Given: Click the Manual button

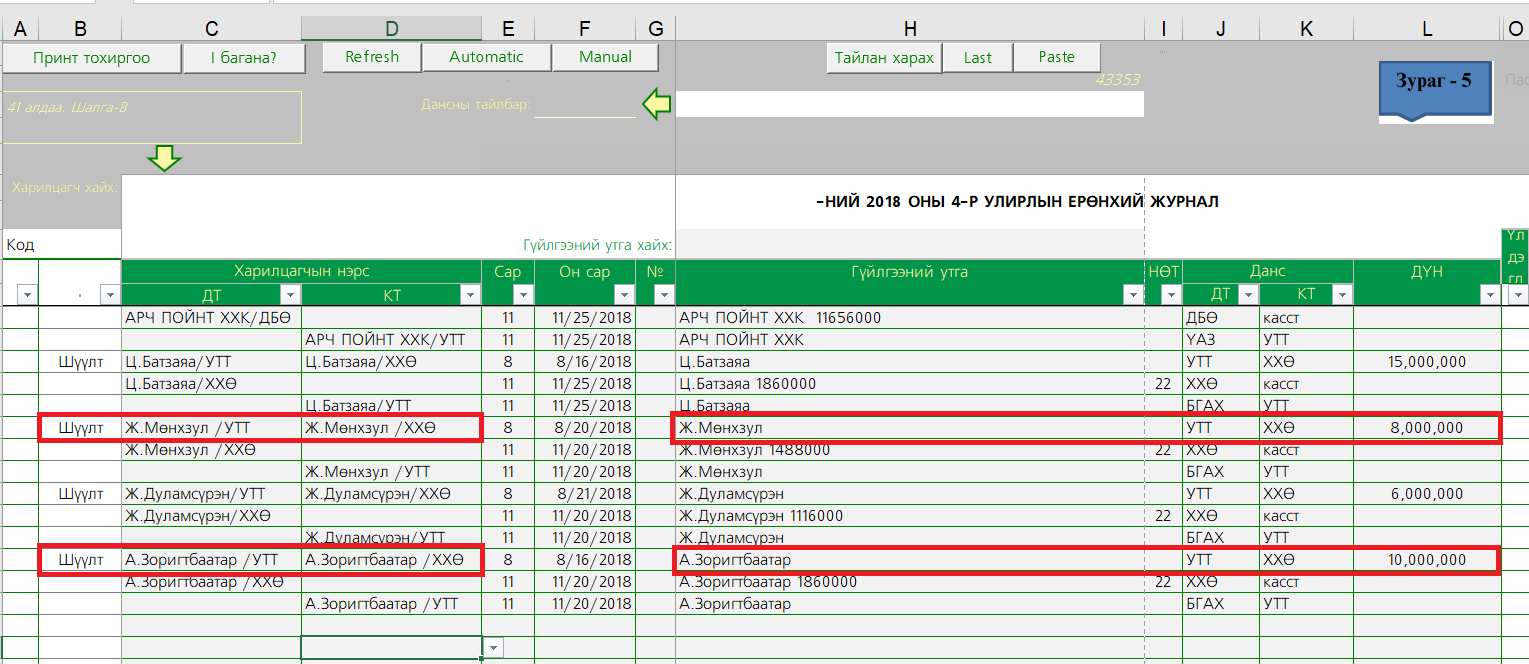Looking at the screenshot, I should pyautogui.click(x=605, y=57).
